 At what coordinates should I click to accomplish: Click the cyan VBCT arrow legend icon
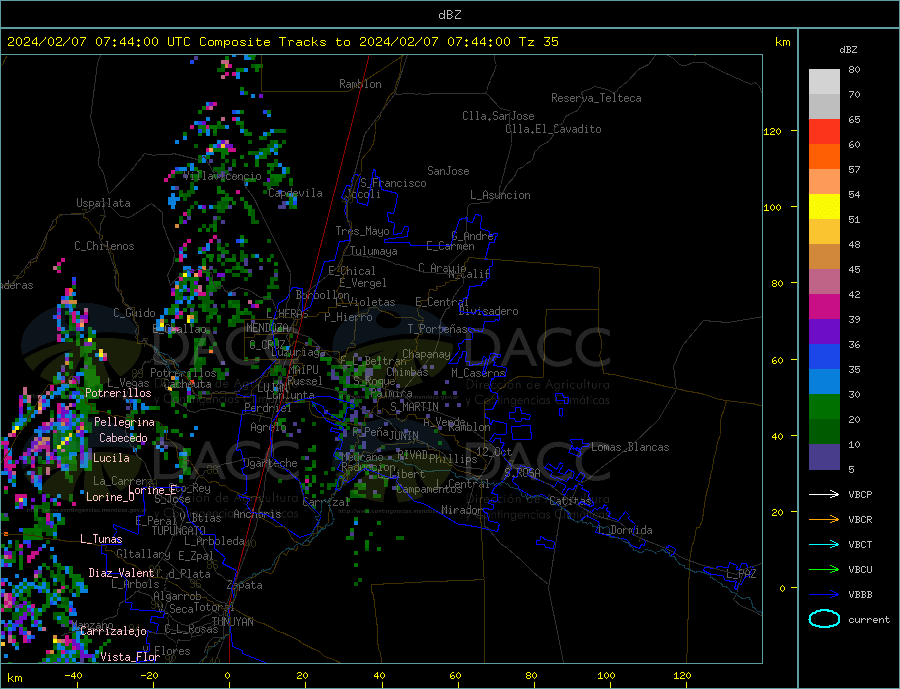coord(824,544)
